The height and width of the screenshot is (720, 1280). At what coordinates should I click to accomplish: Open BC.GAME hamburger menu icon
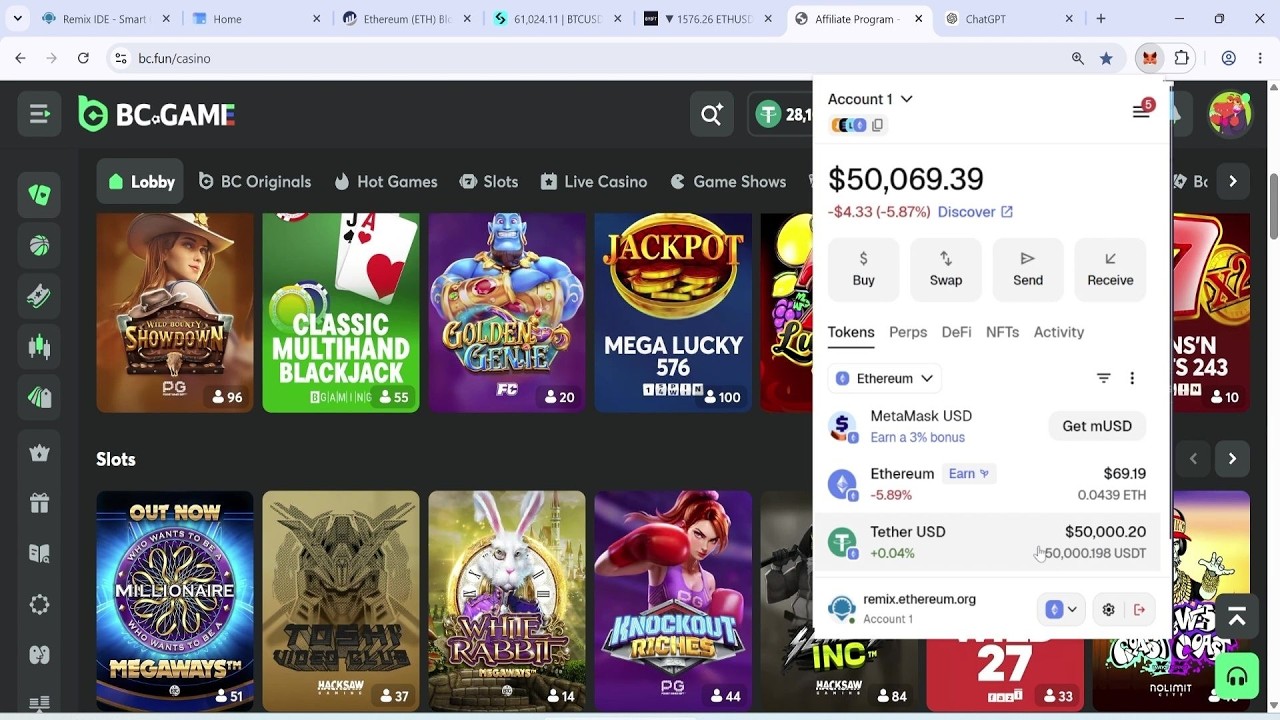click(39, 114)
